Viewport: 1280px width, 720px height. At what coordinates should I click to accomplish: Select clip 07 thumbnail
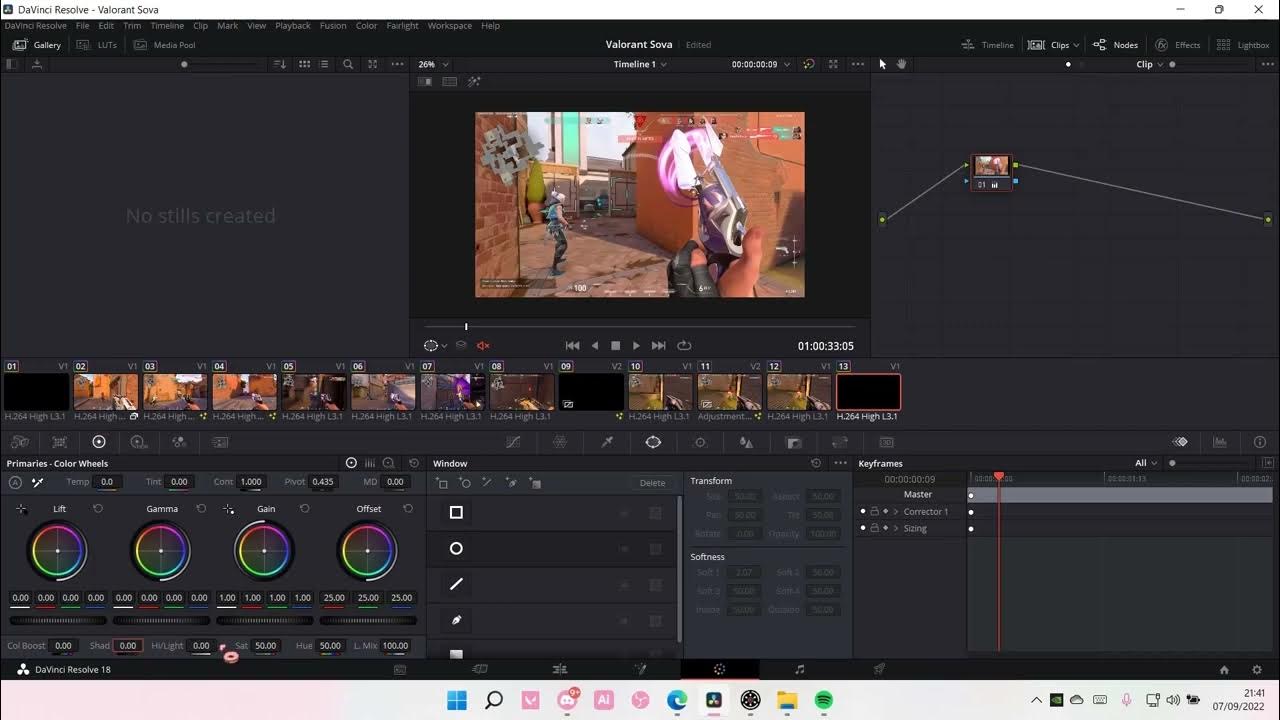452,392
